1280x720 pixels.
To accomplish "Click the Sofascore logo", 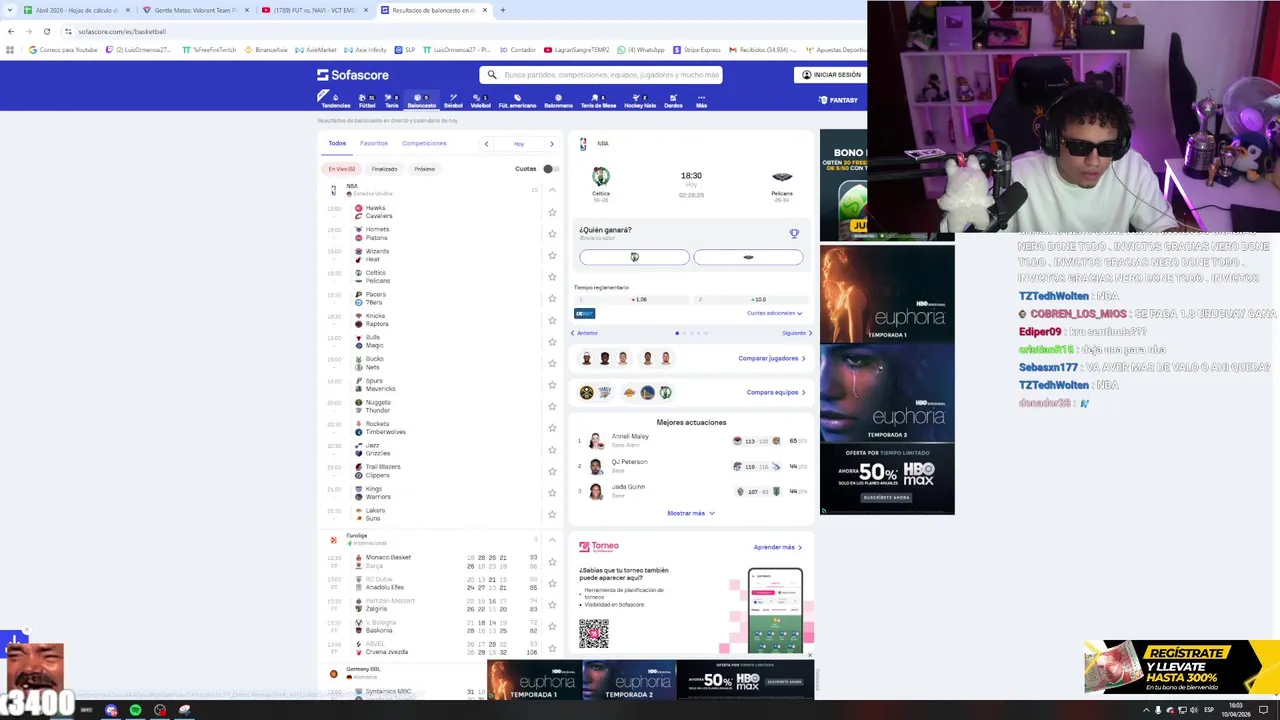I will click(x=353, y=75).
